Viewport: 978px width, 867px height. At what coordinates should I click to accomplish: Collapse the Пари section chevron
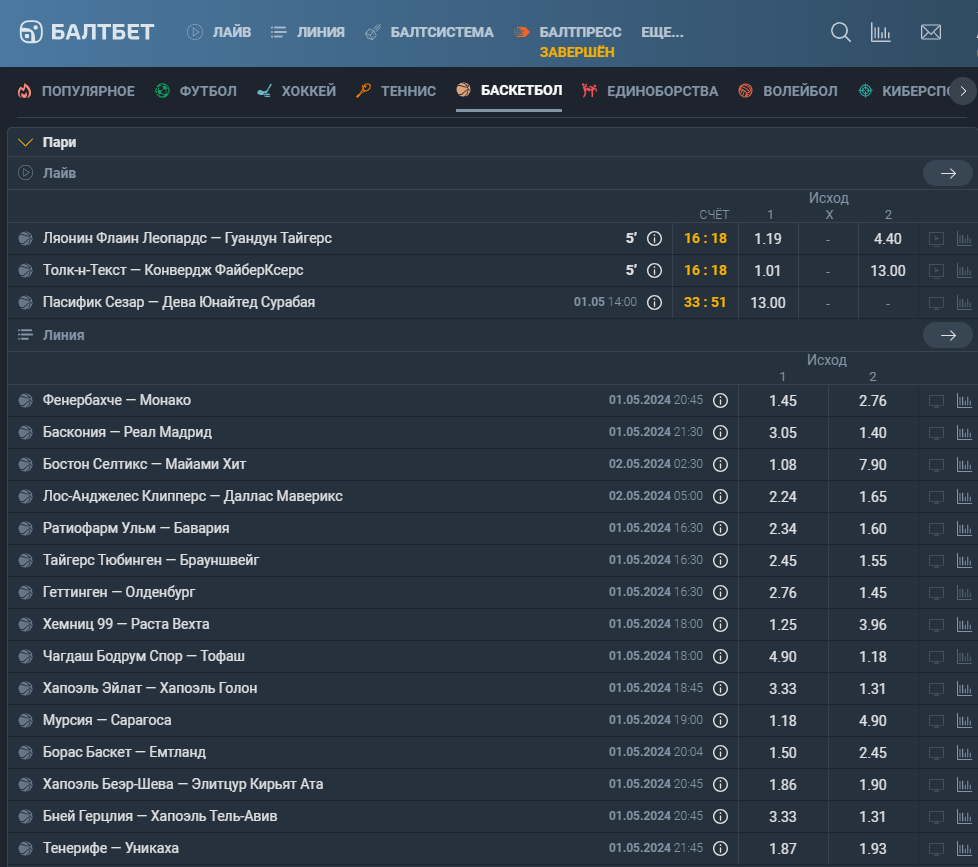(x=26, y=142)
